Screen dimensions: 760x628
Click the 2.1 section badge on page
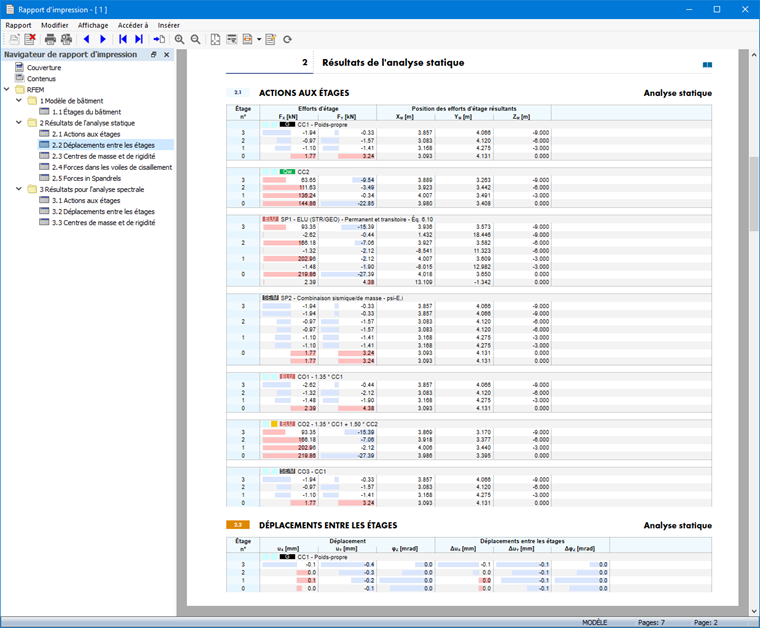pyautogui.click(x=238, y=92)
